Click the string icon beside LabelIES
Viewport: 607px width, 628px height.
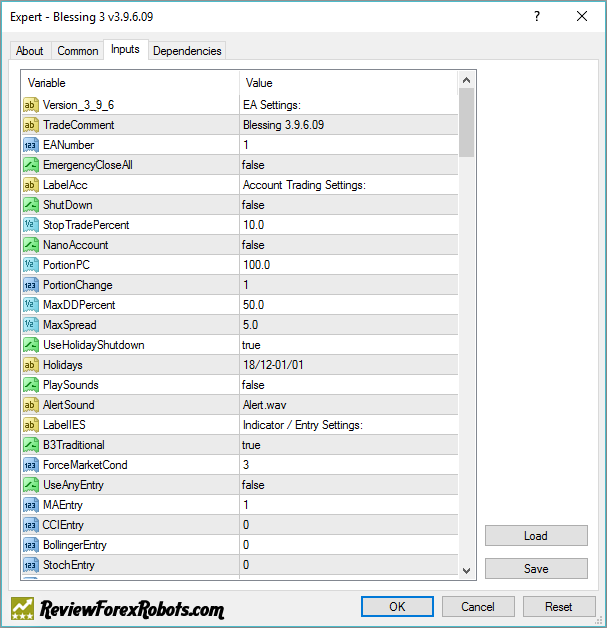point(31,425)
